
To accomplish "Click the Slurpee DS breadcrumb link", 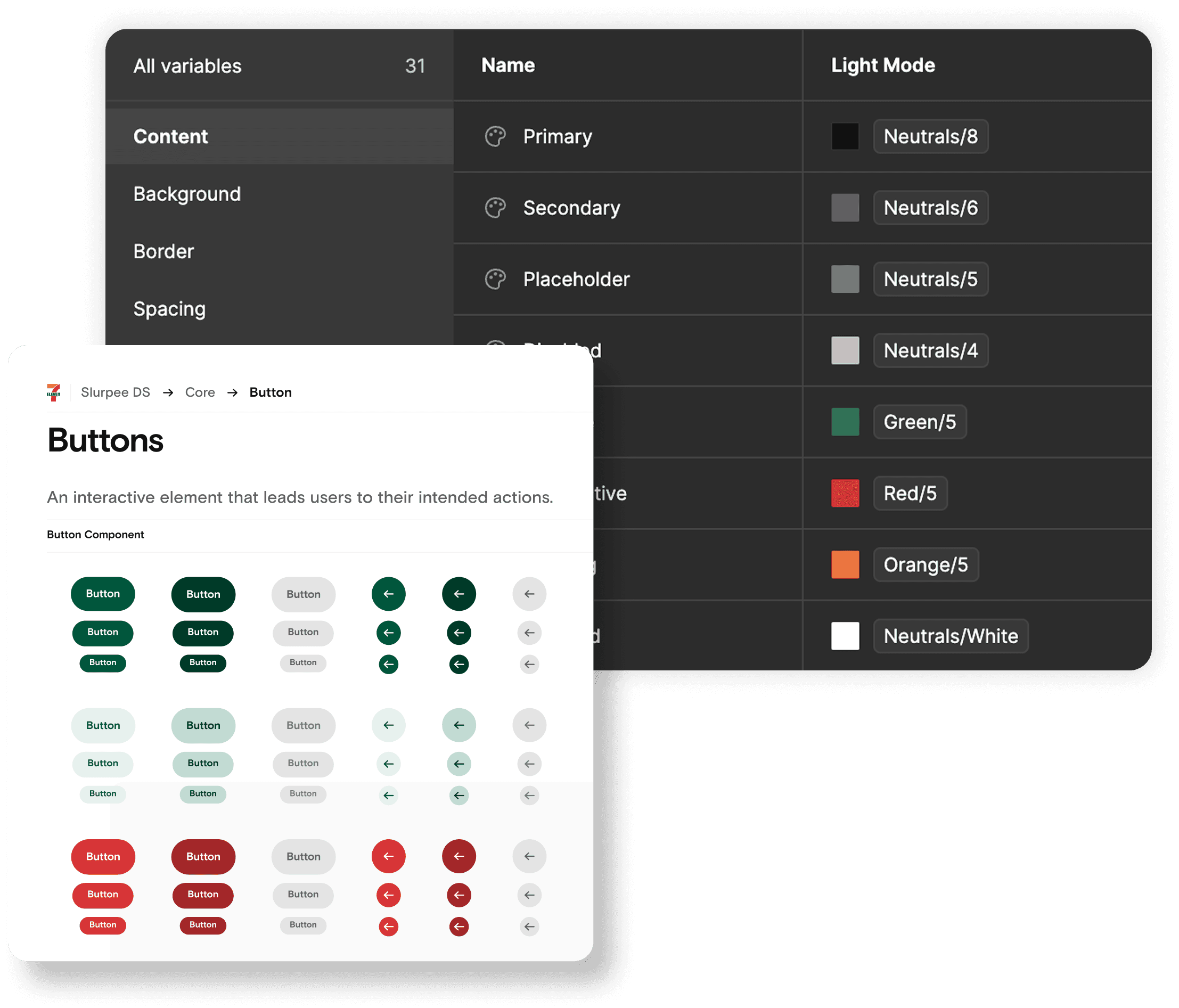I will 116,392.
